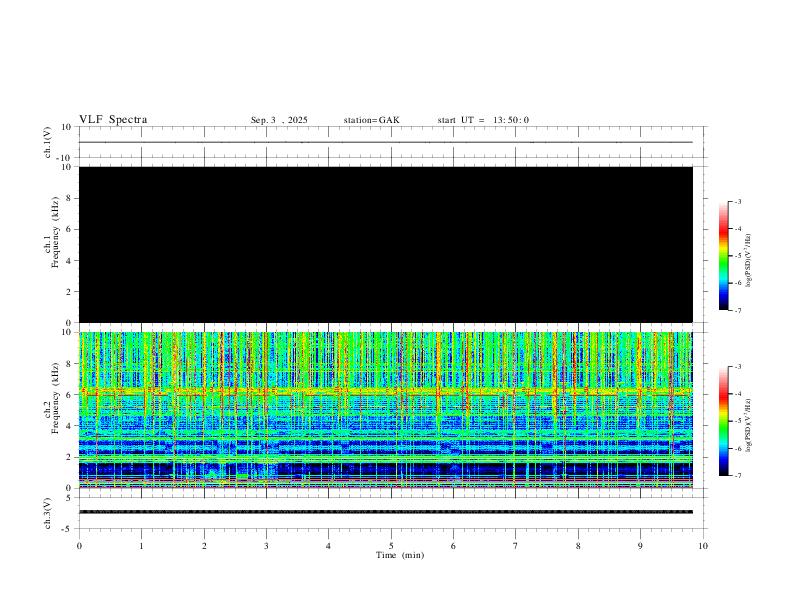The height and width of the screenshot is (612, 792).
Task: Click the time axis tick label '0'
Action: [79, 546]
